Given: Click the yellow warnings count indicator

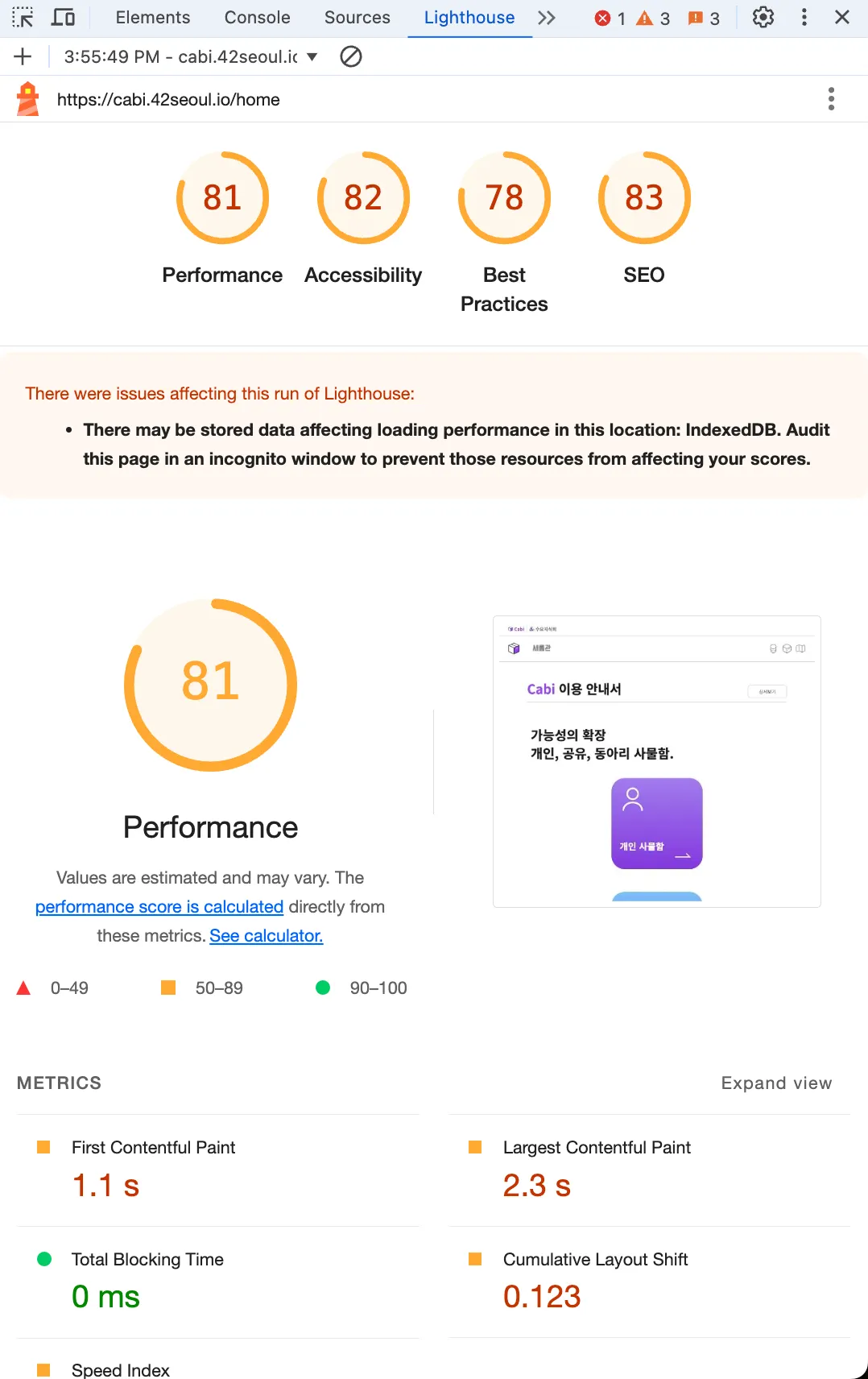Looking at the screenshot, I should pyautogui.click(x=653, y=19).
